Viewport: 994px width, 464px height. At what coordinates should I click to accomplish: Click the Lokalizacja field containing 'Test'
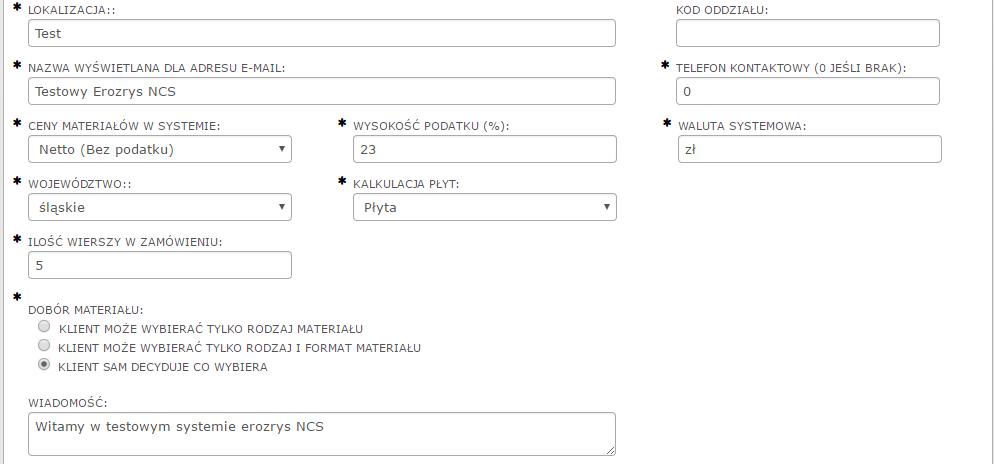point(322,33)
